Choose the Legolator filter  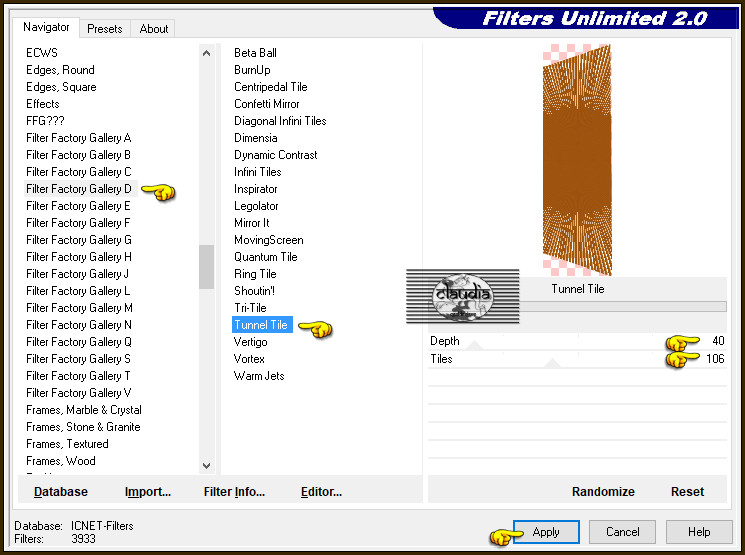256,206
